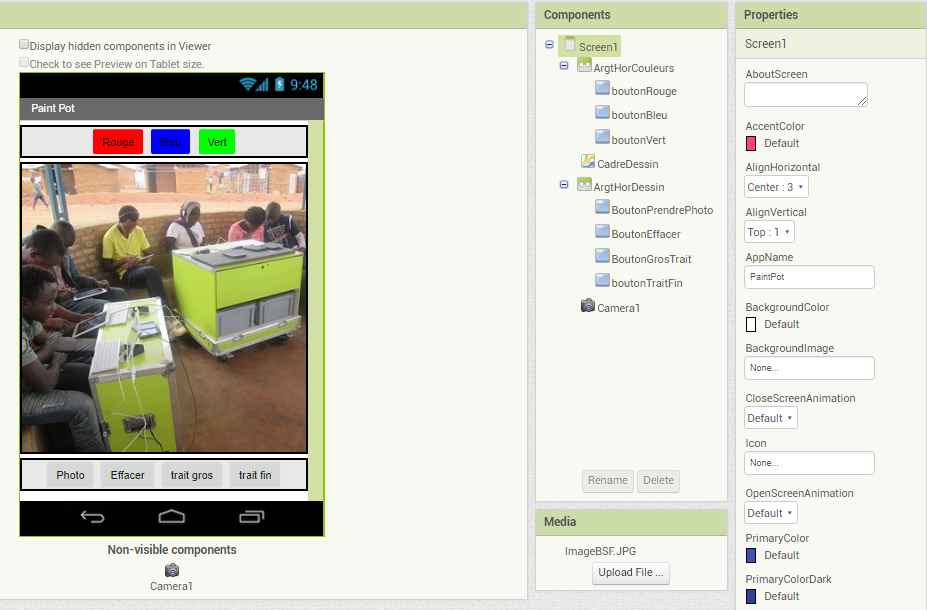Select boutonVert label in Components tree
The width and height of the screenshot is (927, 610).
pyautogui.click(x=638, y=140)
